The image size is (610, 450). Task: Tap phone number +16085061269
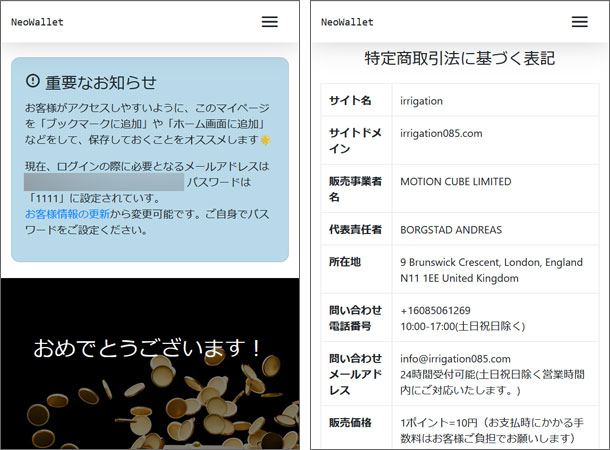point(435,310)
